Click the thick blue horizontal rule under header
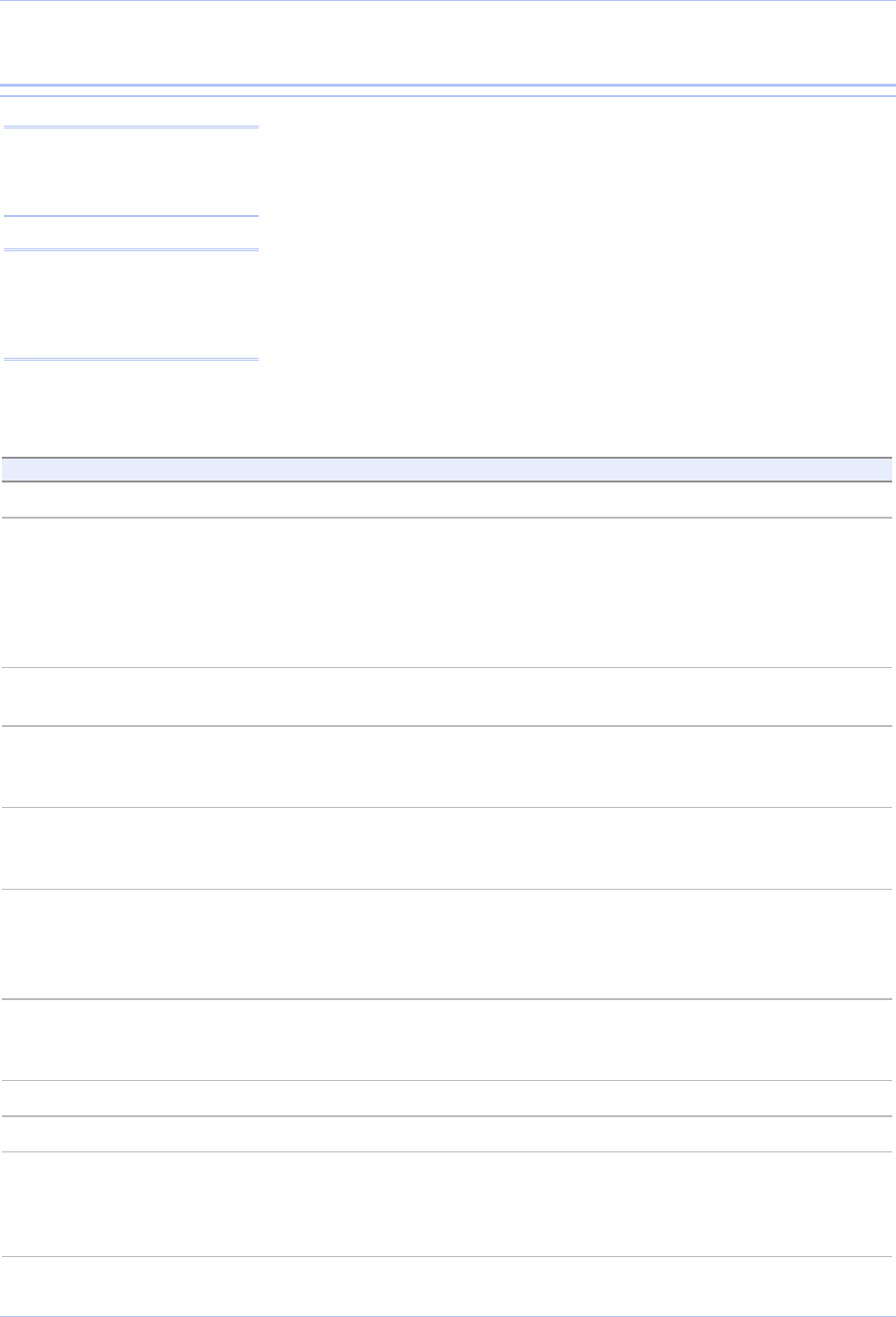Image resolution: width=896 pixels, height=1317 pixels. [x=447, y=86]
